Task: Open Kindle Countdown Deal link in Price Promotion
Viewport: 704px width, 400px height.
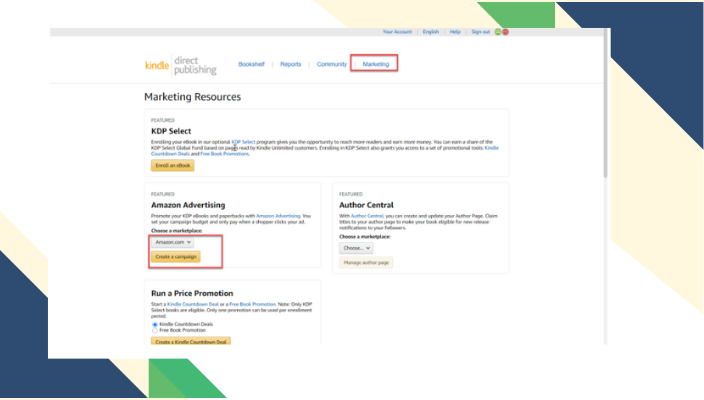Action: pos(193,304)
